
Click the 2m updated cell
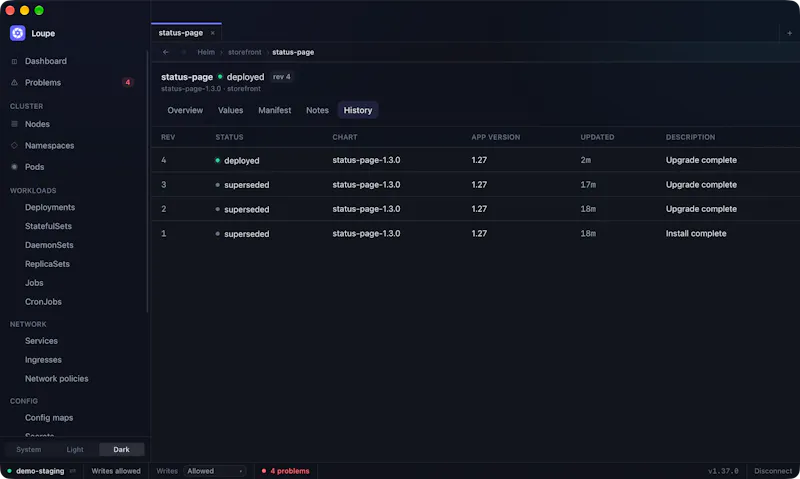[585, 160]
